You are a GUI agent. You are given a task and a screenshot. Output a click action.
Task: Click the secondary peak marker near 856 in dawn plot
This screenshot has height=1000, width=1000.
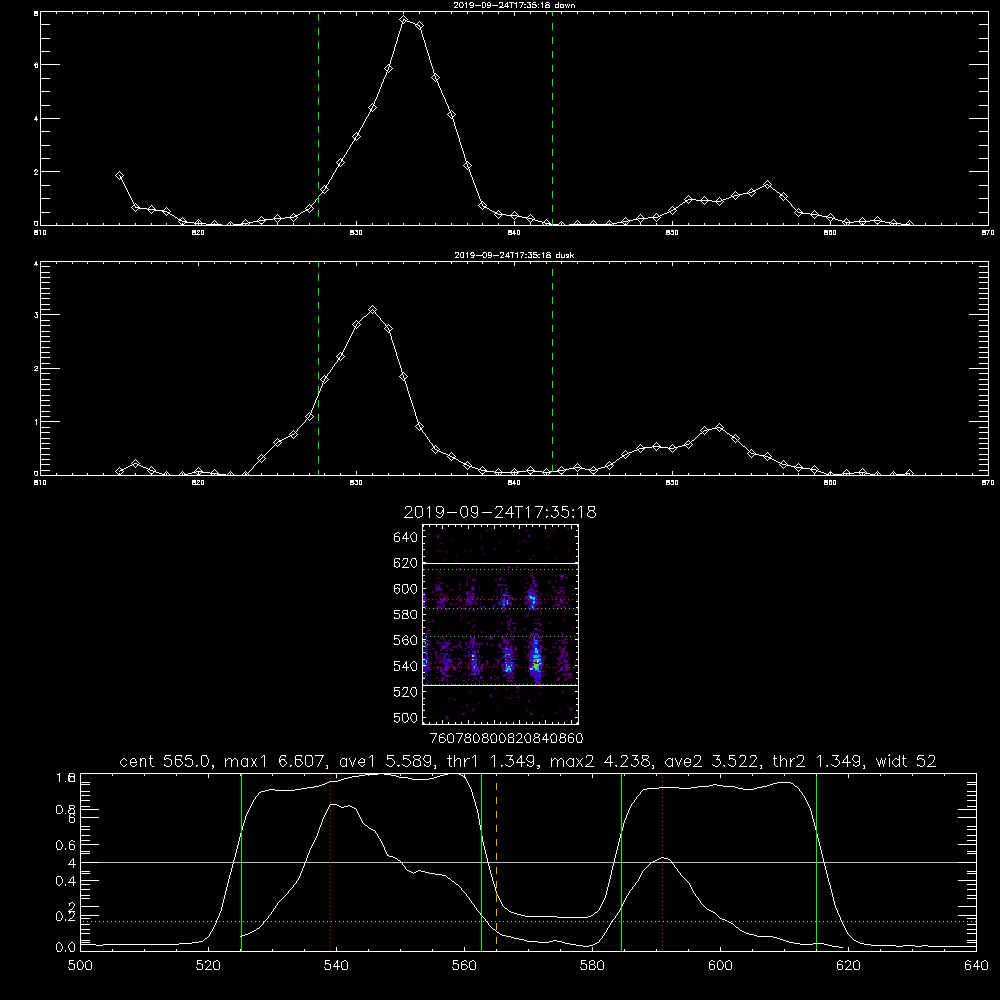tap(767, 184)
